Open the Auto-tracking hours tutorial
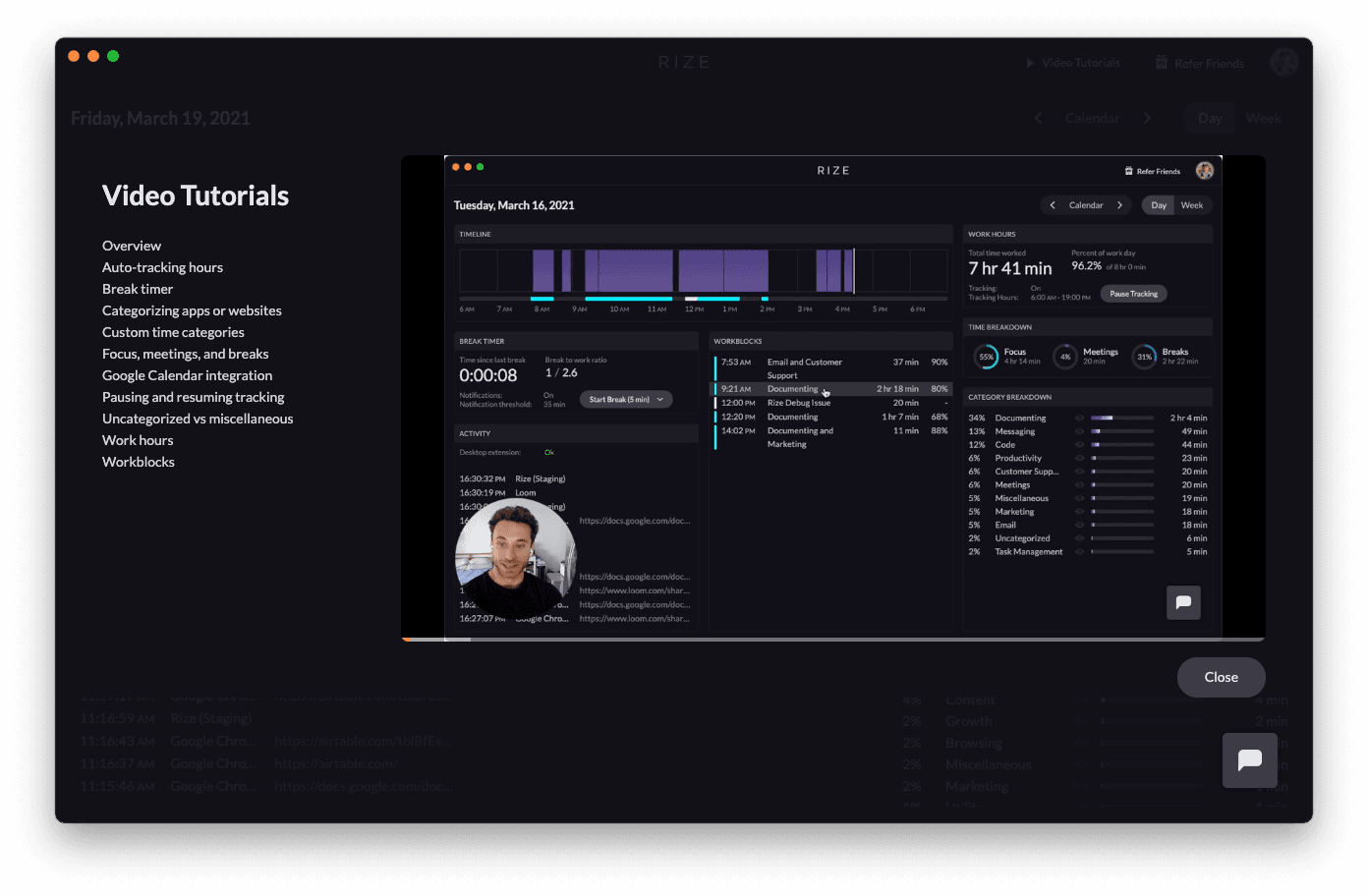Image resolution: width=1368 pixels, height=896 pixels. coord(162,266)
